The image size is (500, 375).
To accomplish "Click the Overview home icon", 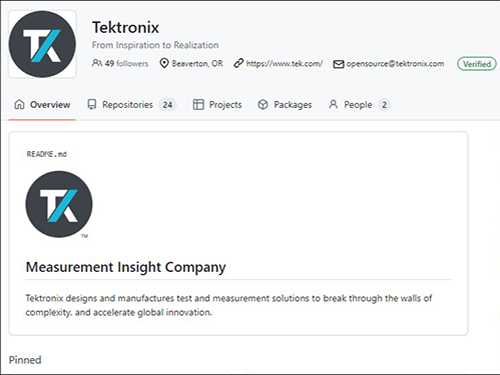I will (x=19, y=104).
